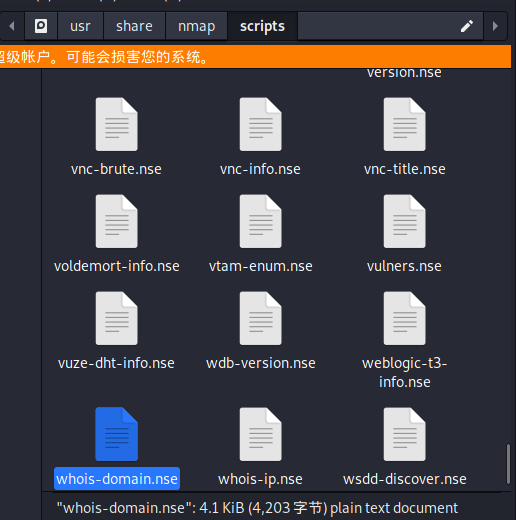Go to the usr folder in path bar
The image size is (516, 520).
point(80,26)
